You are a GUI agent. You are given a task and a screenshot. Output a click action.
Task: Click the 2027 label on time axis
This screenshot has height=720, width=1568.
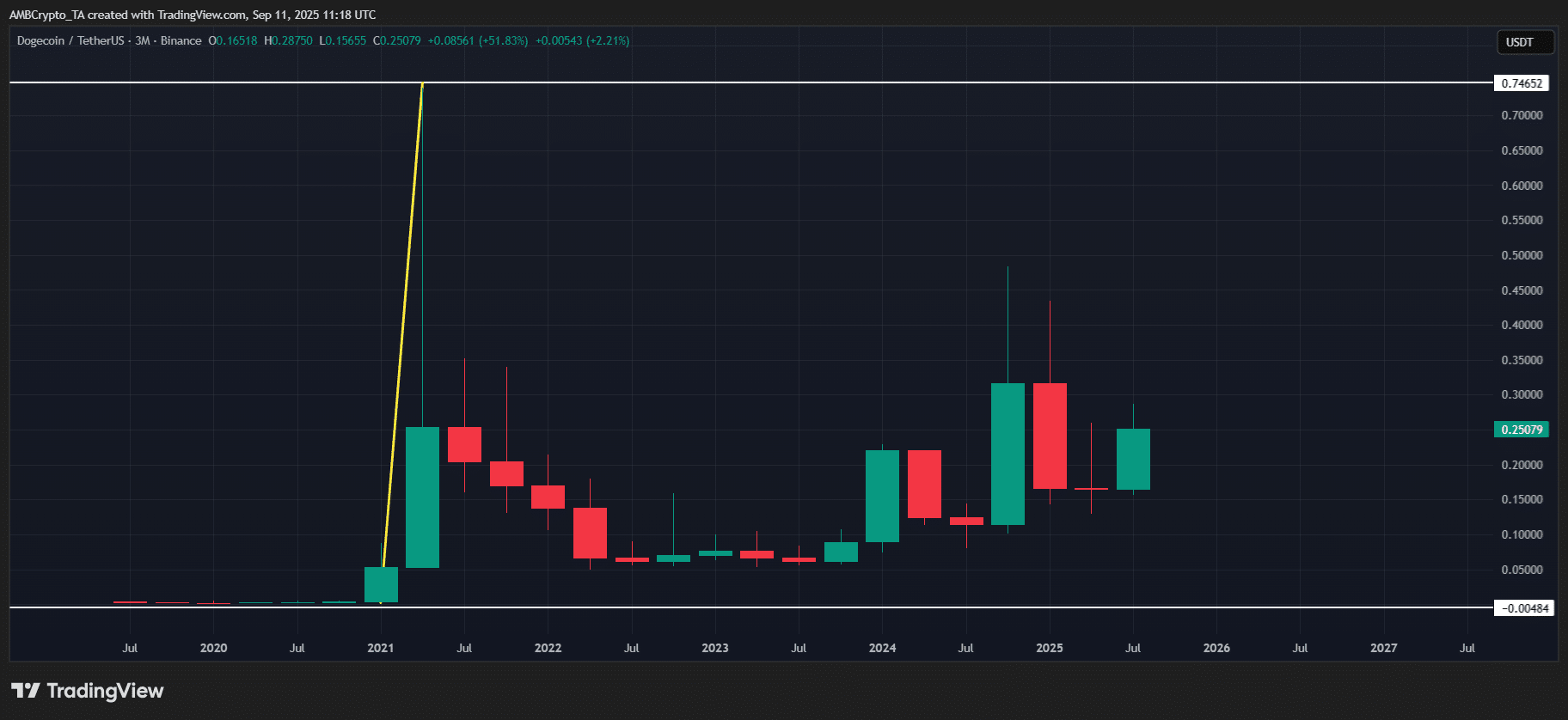(1383, 648)
